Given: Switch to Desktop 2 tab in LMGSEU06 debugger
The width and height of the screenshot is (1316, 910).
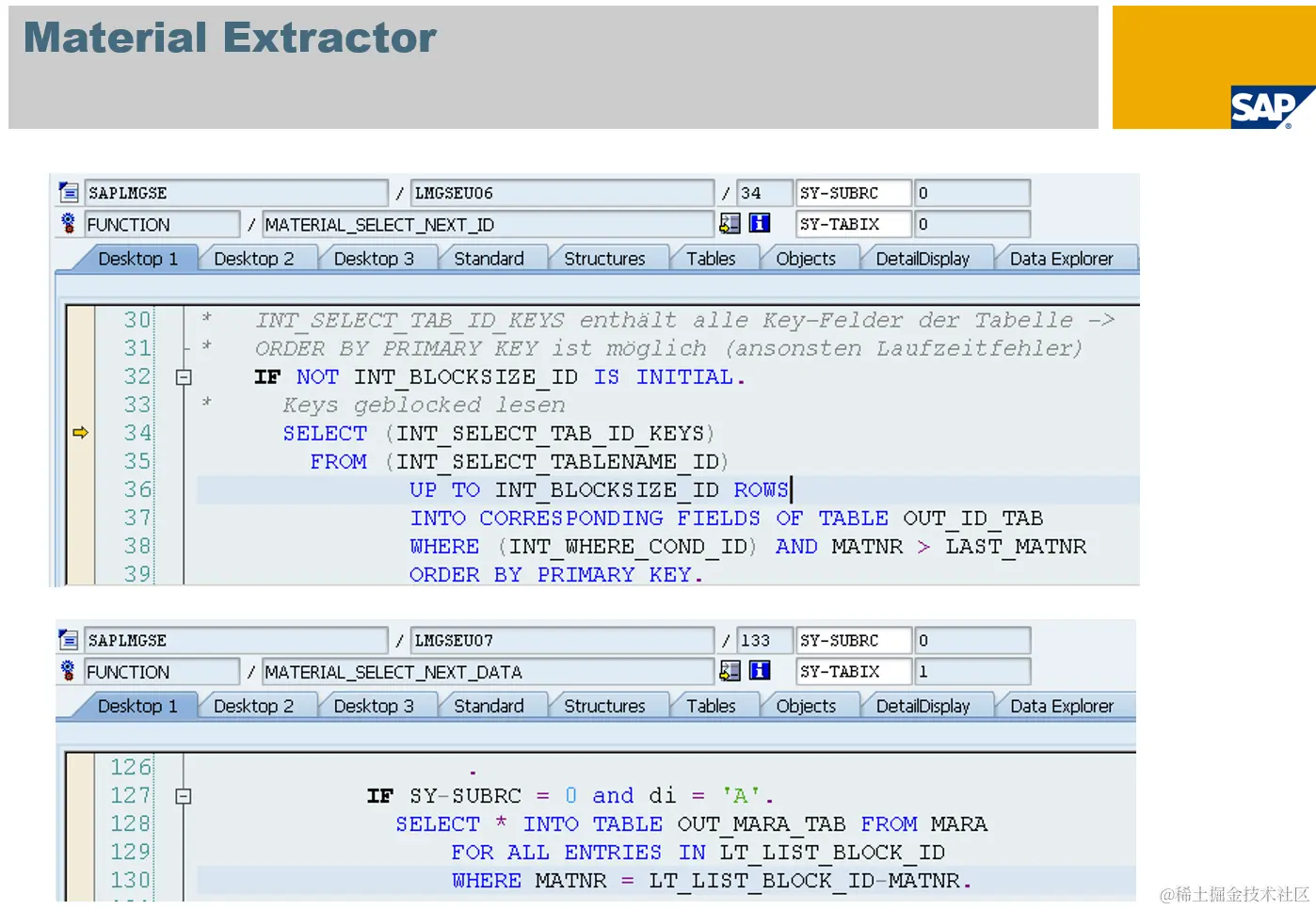Looking at the screenshot, I should point(254,259).
